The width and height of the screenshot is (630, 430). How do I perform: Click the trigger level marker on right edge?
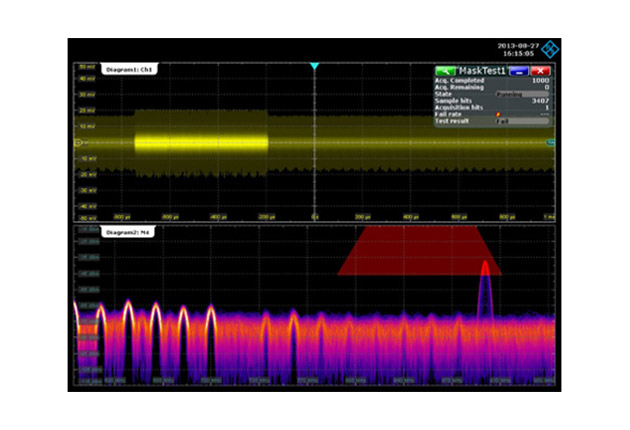[x=550, y=143]
